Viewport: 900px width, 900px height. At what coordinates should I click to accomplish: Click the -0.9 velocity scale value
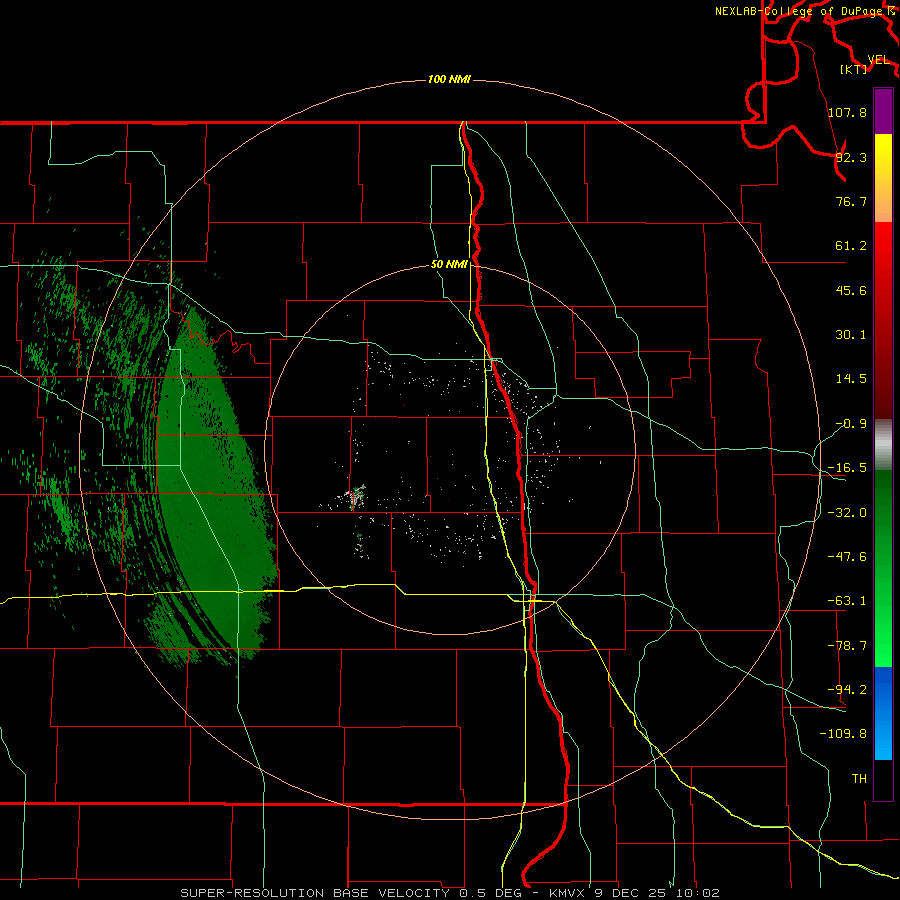[851, 424]
